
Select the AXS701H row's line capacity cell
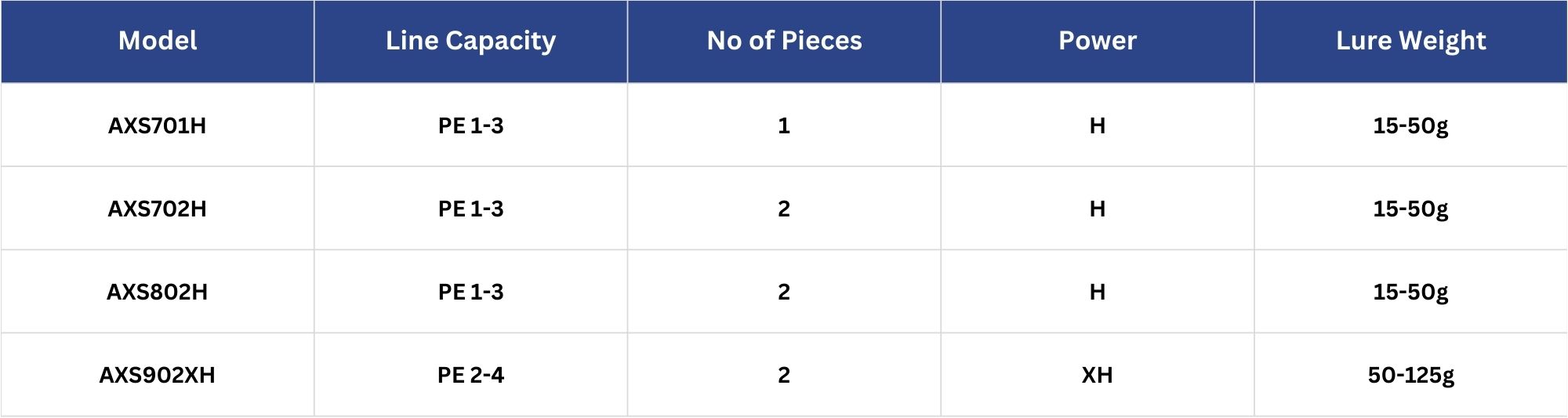(x=470, y=125)
